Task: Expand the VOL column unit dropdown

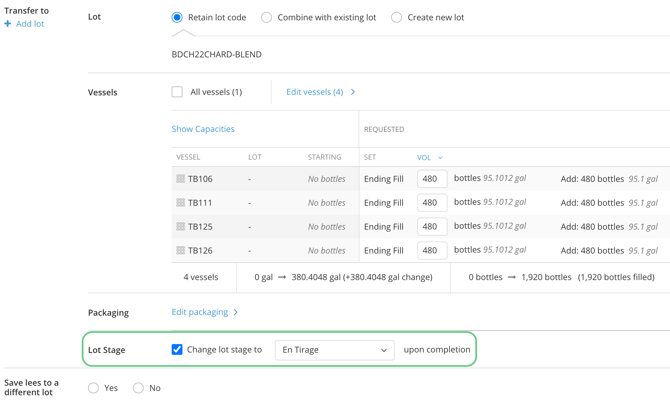Action: [x=440, y=158]
